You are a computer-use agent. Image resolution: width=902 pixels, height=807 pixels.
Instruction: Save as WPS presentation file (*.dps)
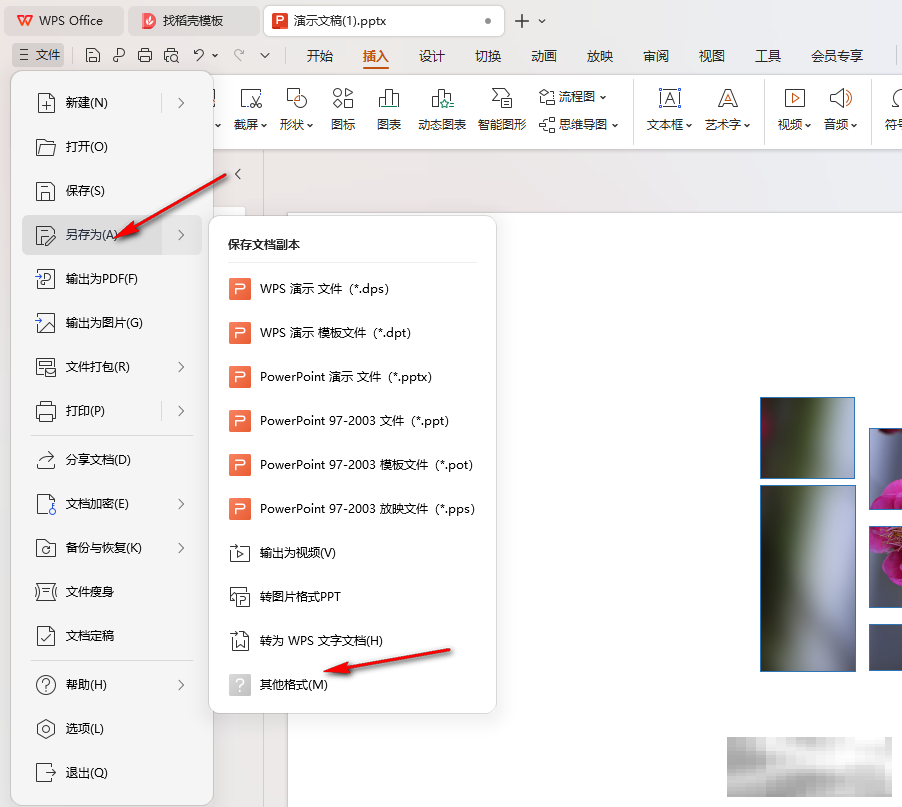pos(352,289)
